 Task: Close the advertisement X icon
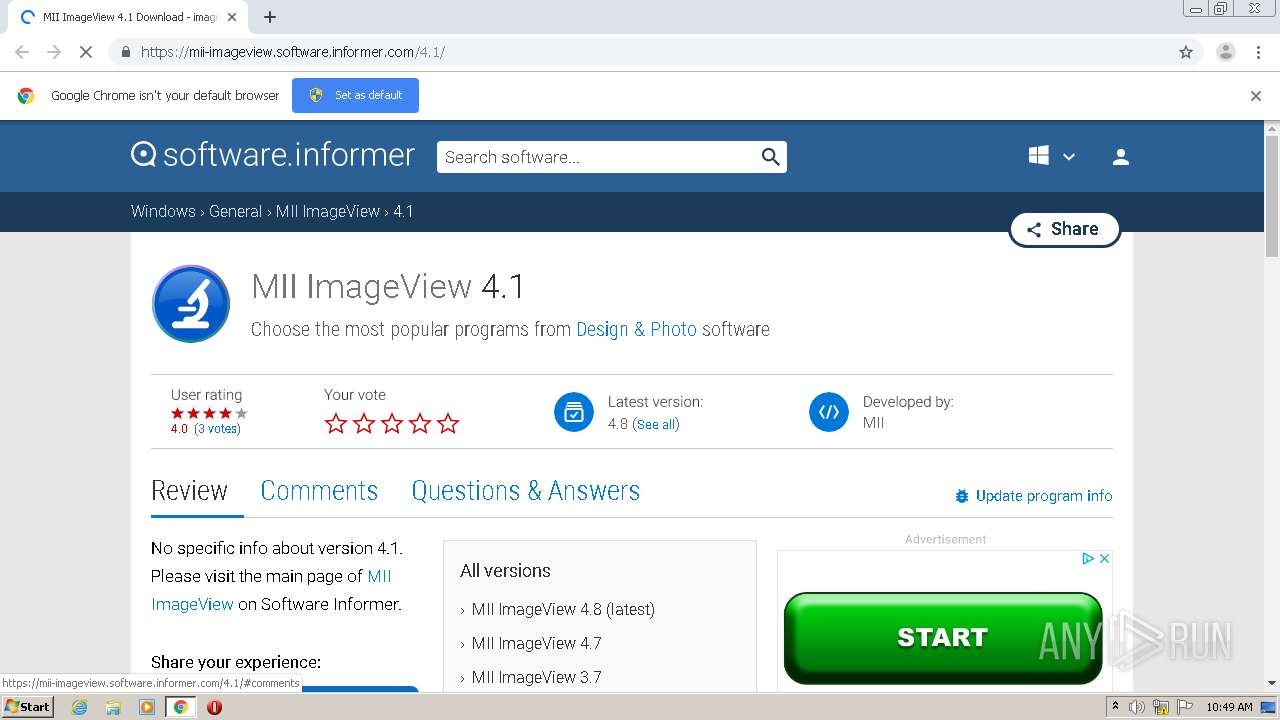click(x=1104, y=559)
